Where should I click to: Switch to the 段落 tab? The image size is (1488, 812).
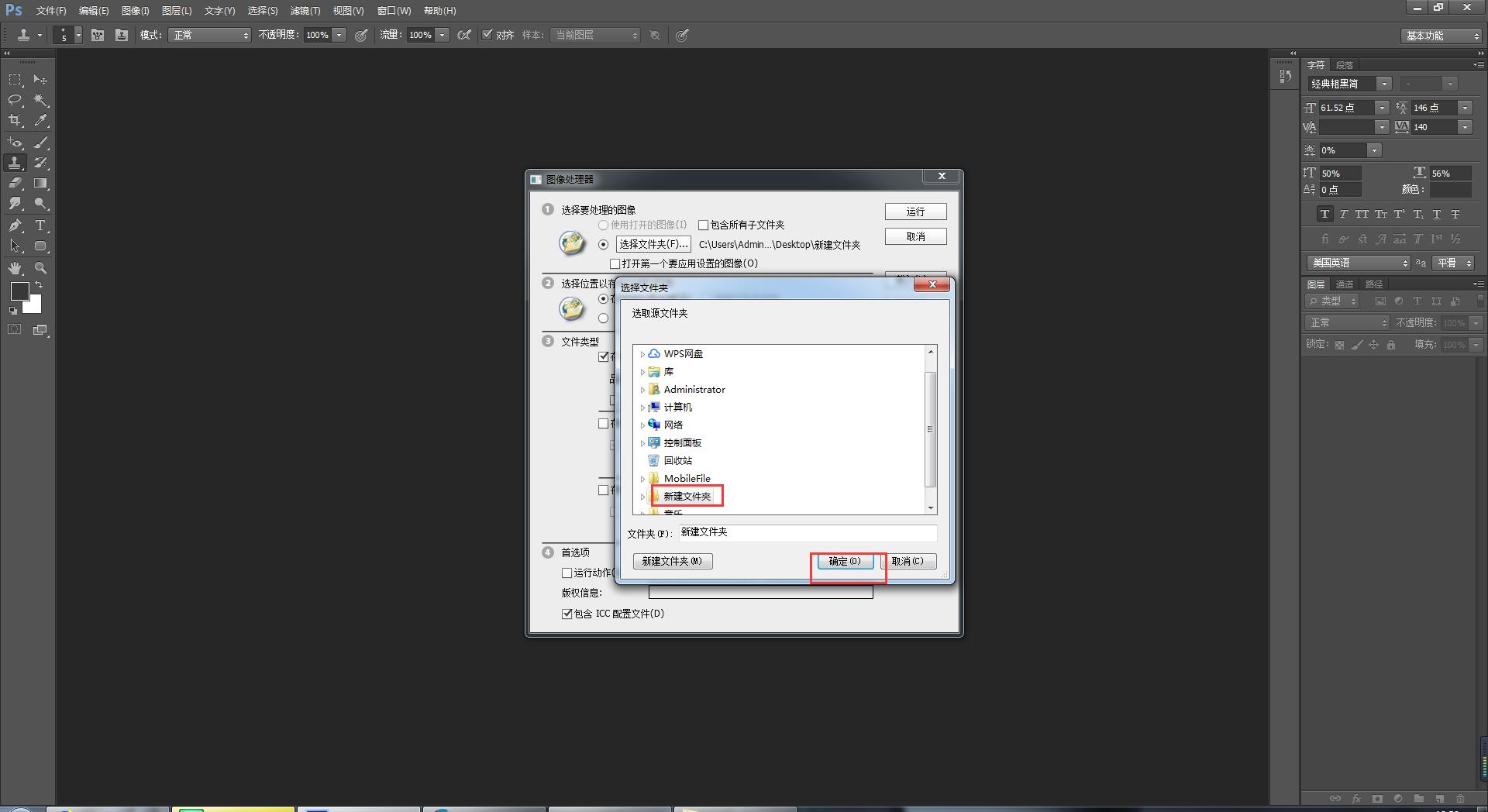click(1345, 65)
